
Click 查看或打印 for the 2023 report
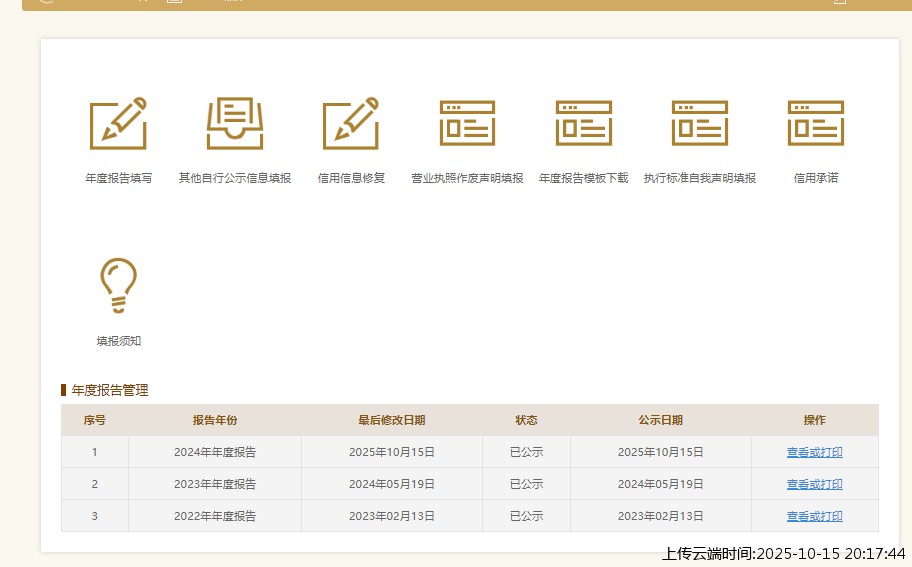[814, 484]
